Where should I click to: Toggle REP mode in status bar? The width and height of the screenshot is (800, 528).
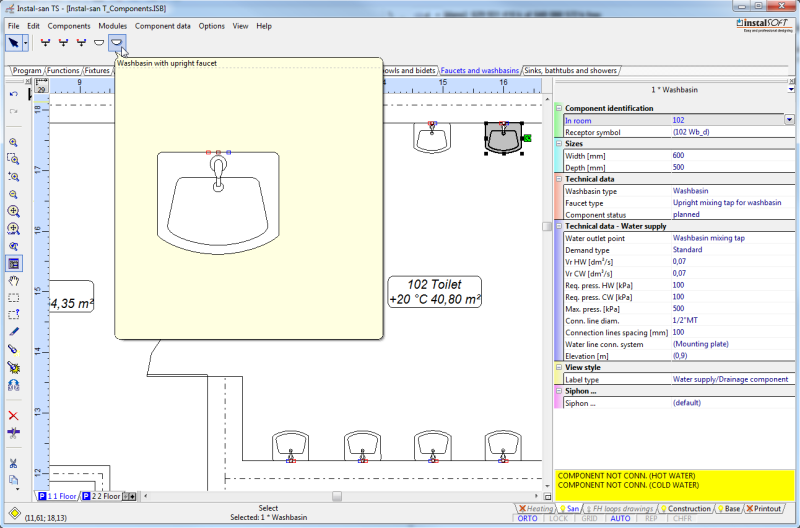tap(651, 518)
